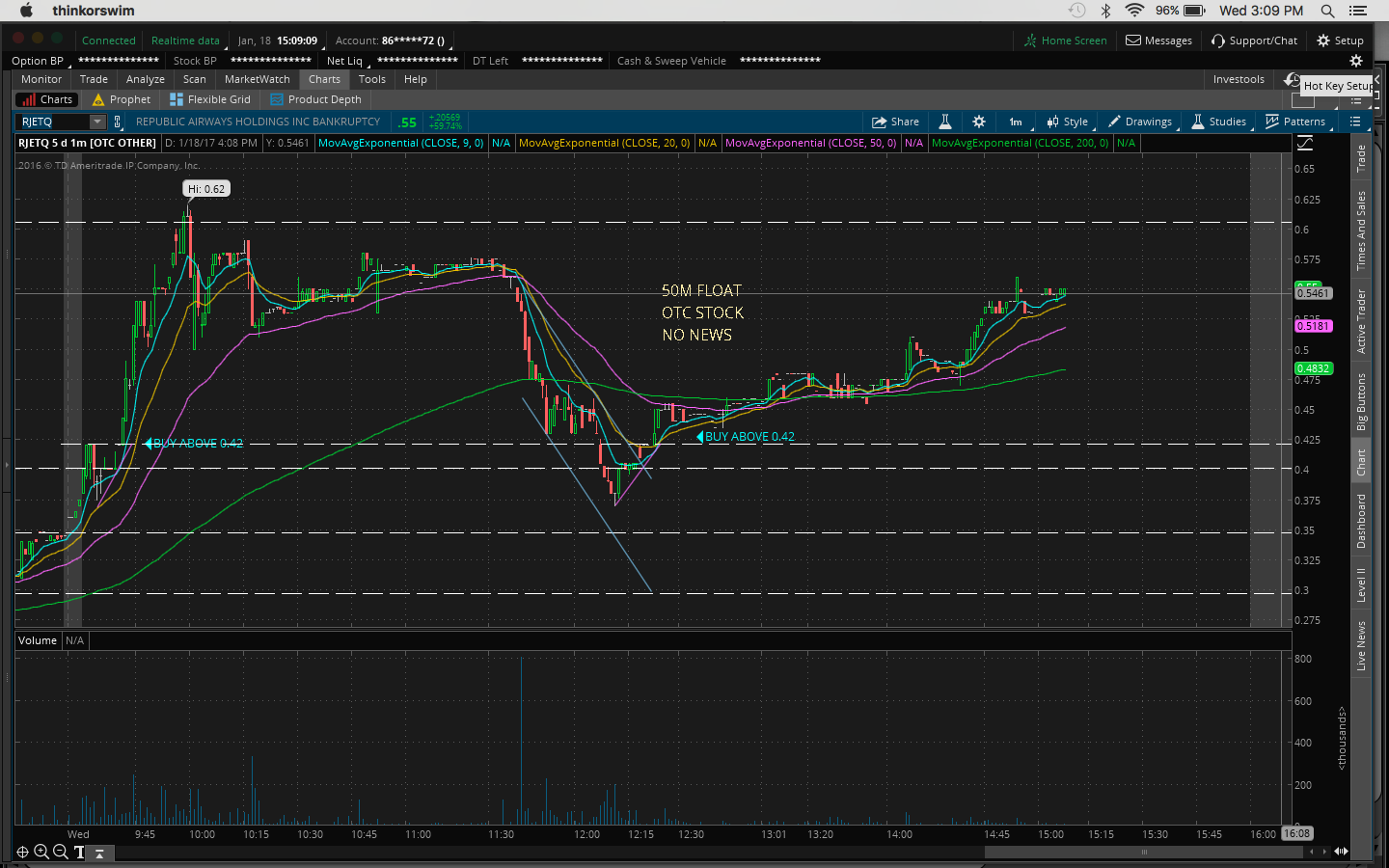
Task: Open the Flexible Grid sub-tab
Action: [210, 99]
